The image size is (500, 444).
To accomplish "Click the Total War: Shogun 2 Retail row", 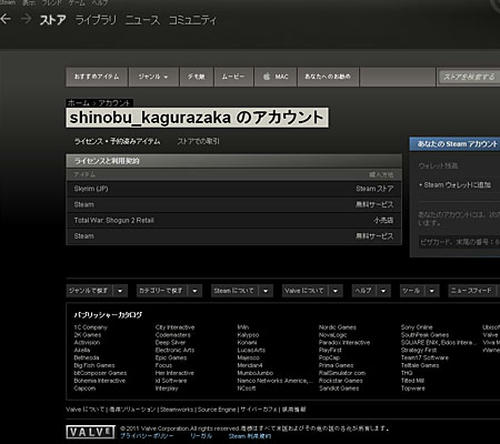I will (234, 220).
